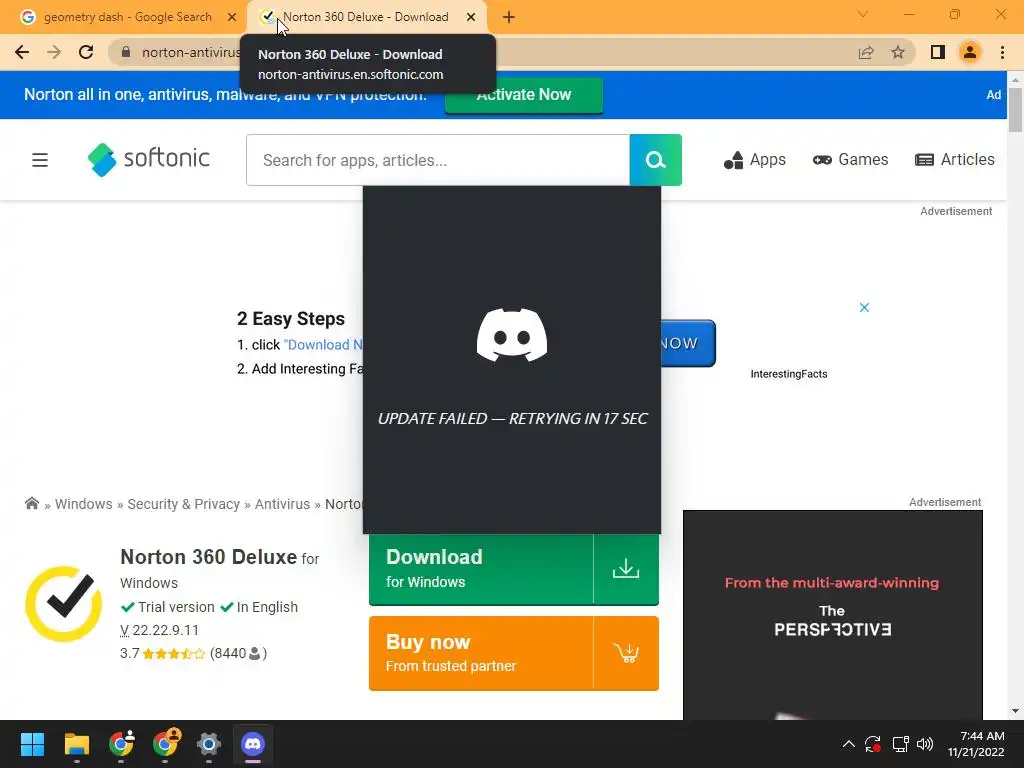The image size is (1024, 768).
Task: Click the Discord update failed splash
Action: 512,360
